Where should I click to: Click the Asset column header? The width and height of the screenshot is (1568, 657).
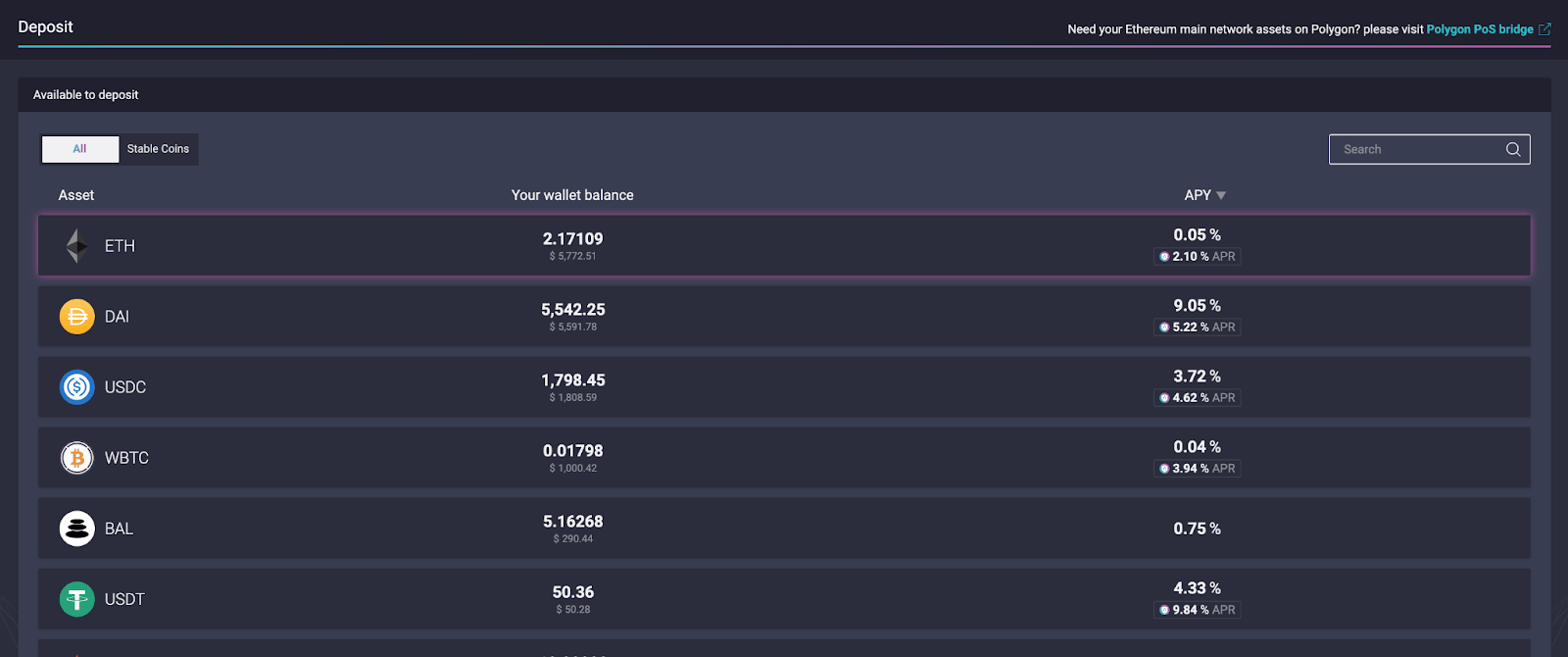76,195
